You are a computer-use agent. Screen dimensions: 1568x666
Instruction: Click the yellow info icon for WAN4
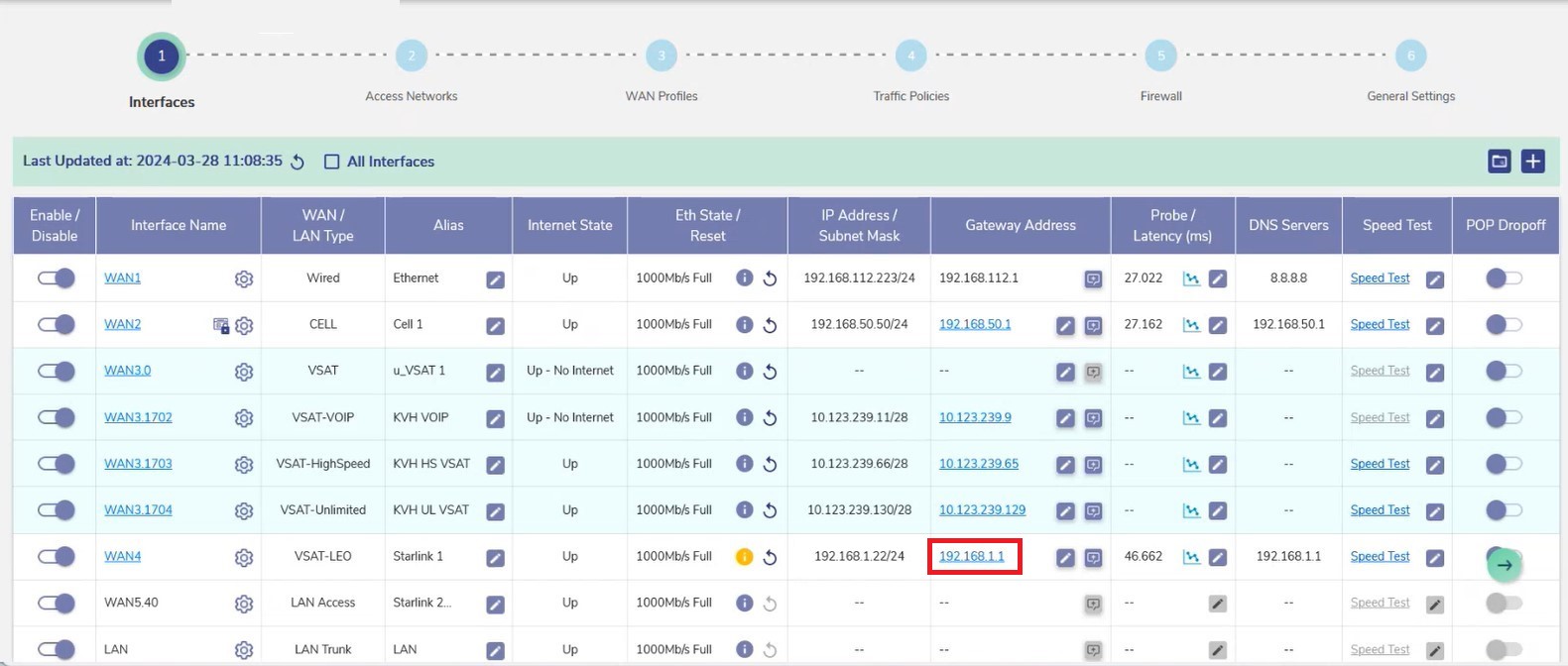744,557
